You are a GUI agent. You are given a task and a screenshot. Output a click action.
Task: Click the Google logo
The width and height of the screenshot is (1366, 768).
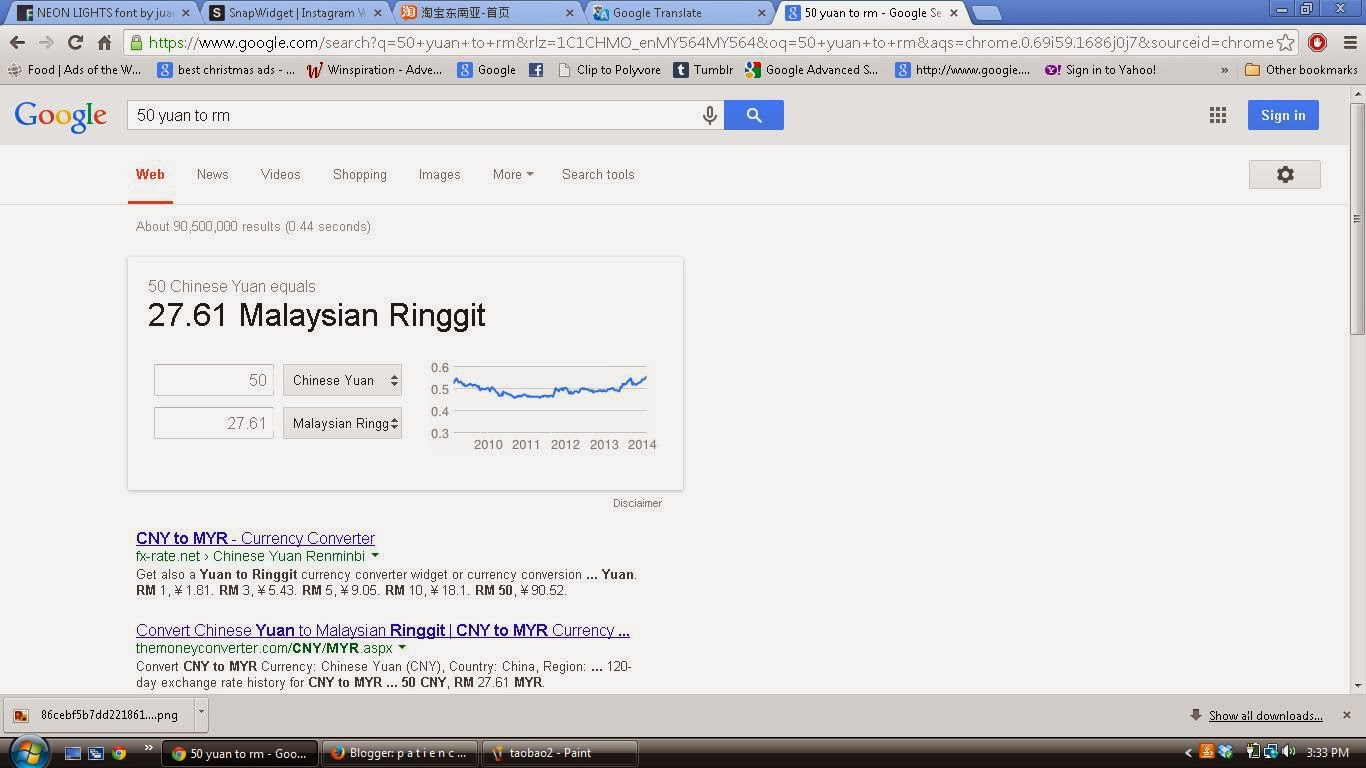[x=61, y=116]
